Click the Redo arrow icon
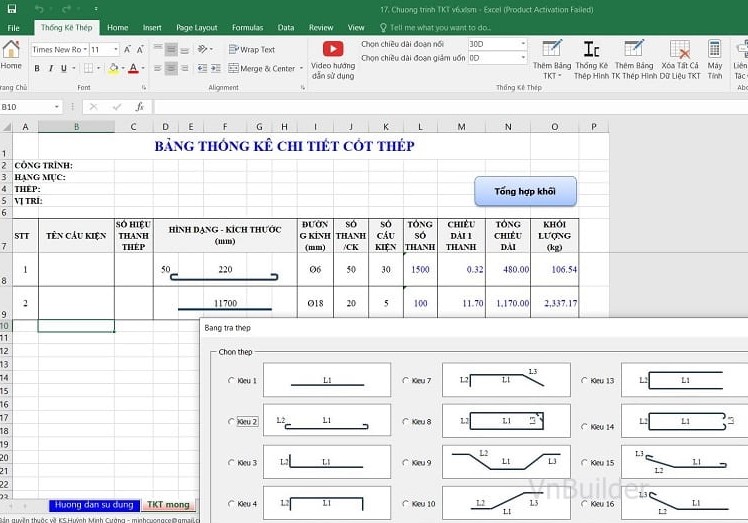The image size is (748, 523). point(66,9)
